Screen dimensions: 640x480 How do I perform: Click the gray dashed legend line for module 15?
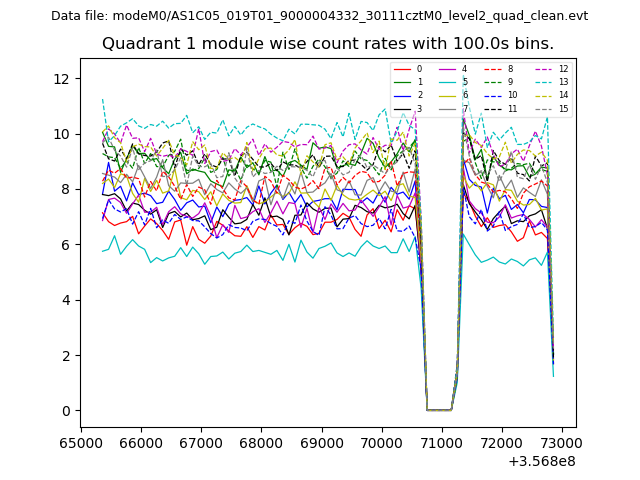tap(543, 109)
